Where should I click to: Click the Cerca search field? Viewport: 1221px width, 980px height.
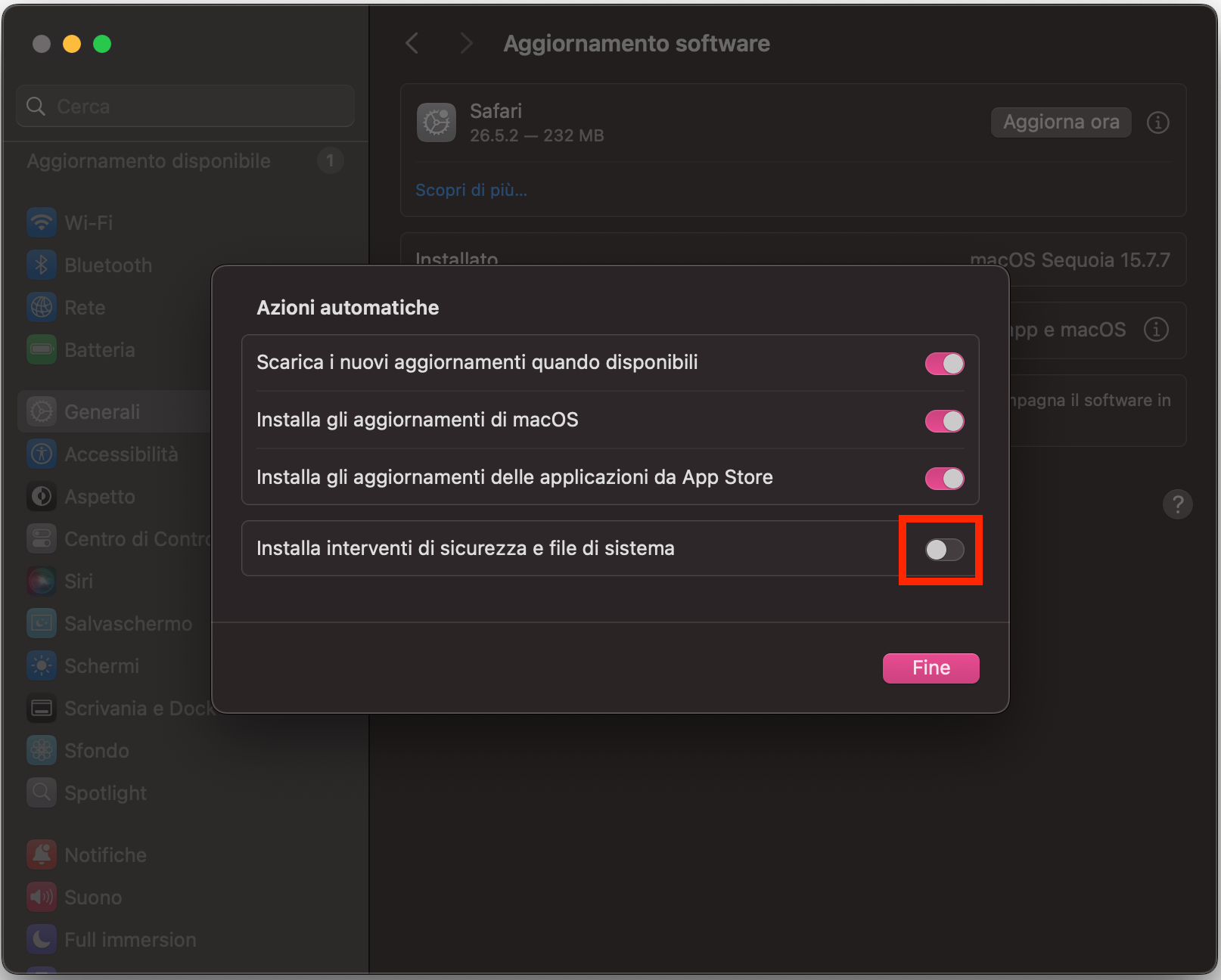click(x=185, y=106)
